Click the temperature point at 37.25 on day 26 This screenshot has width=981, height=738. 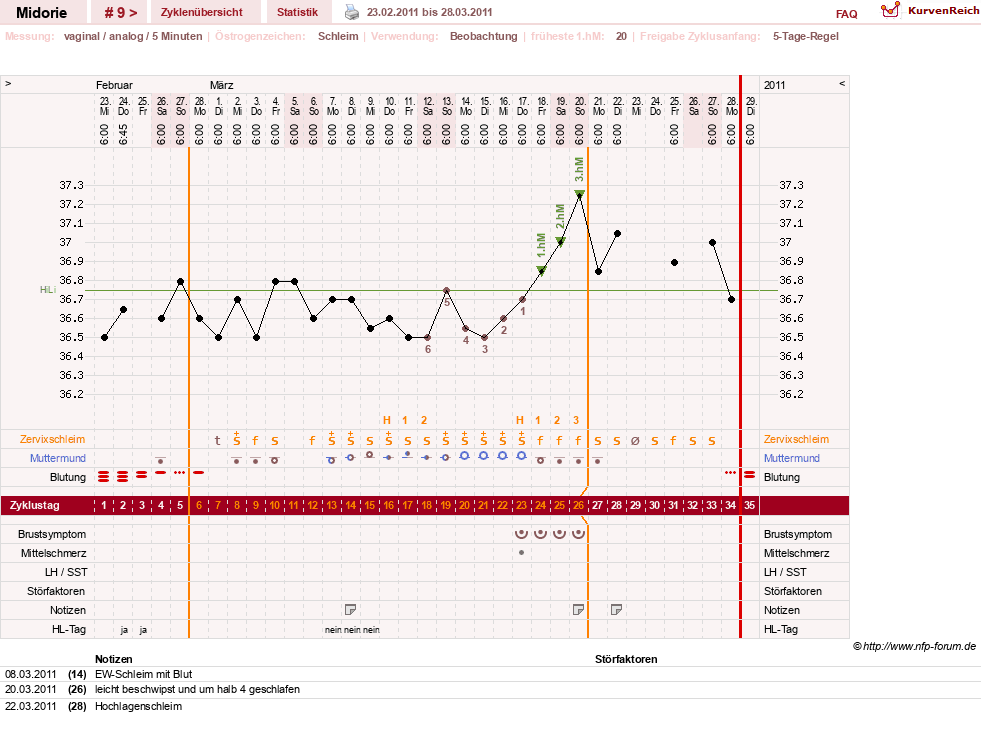tap(579, 196)
